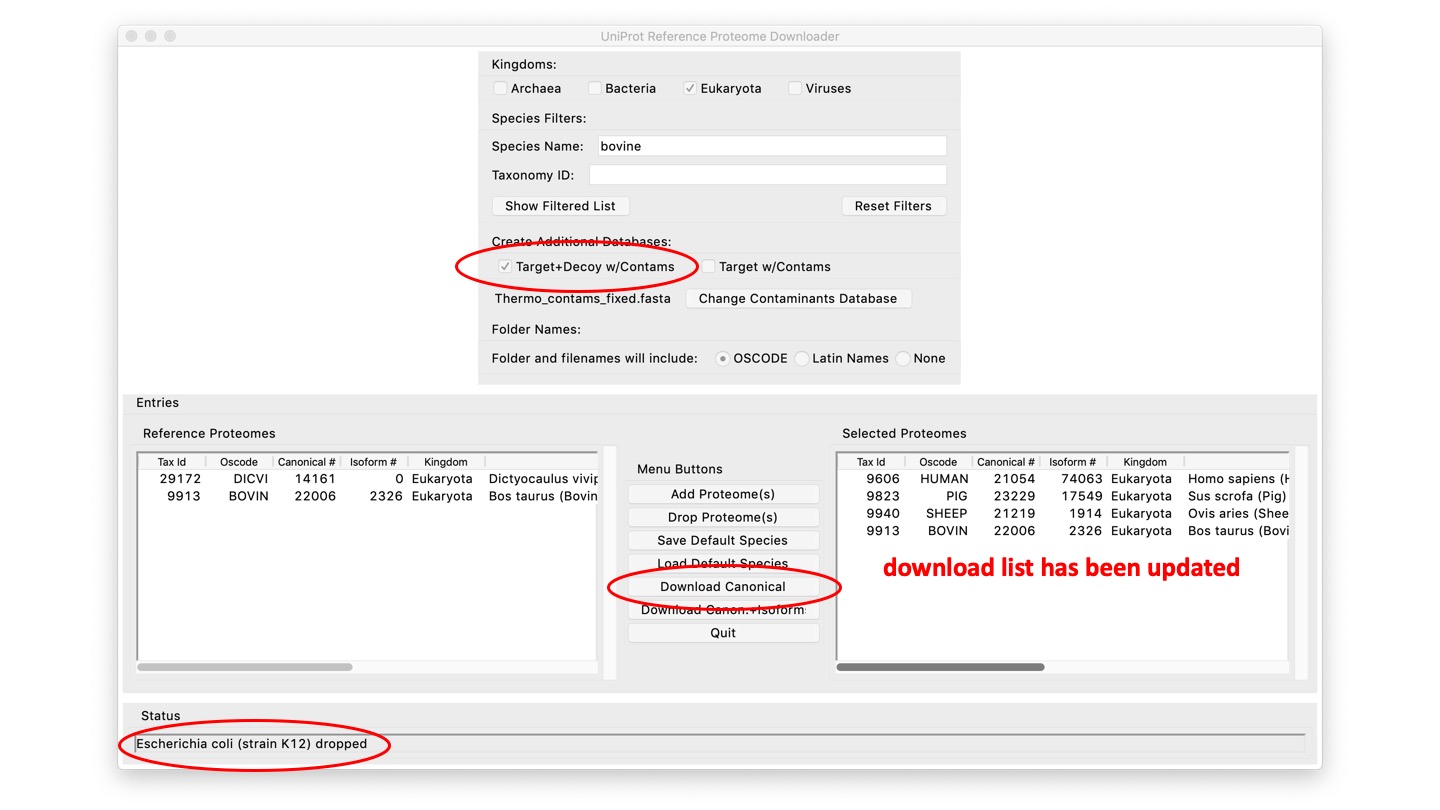1440x810 pixels.
Task: Click Canonical # header in Reference Proteomes
Action: pyautogui.click(x=307, y=462)
